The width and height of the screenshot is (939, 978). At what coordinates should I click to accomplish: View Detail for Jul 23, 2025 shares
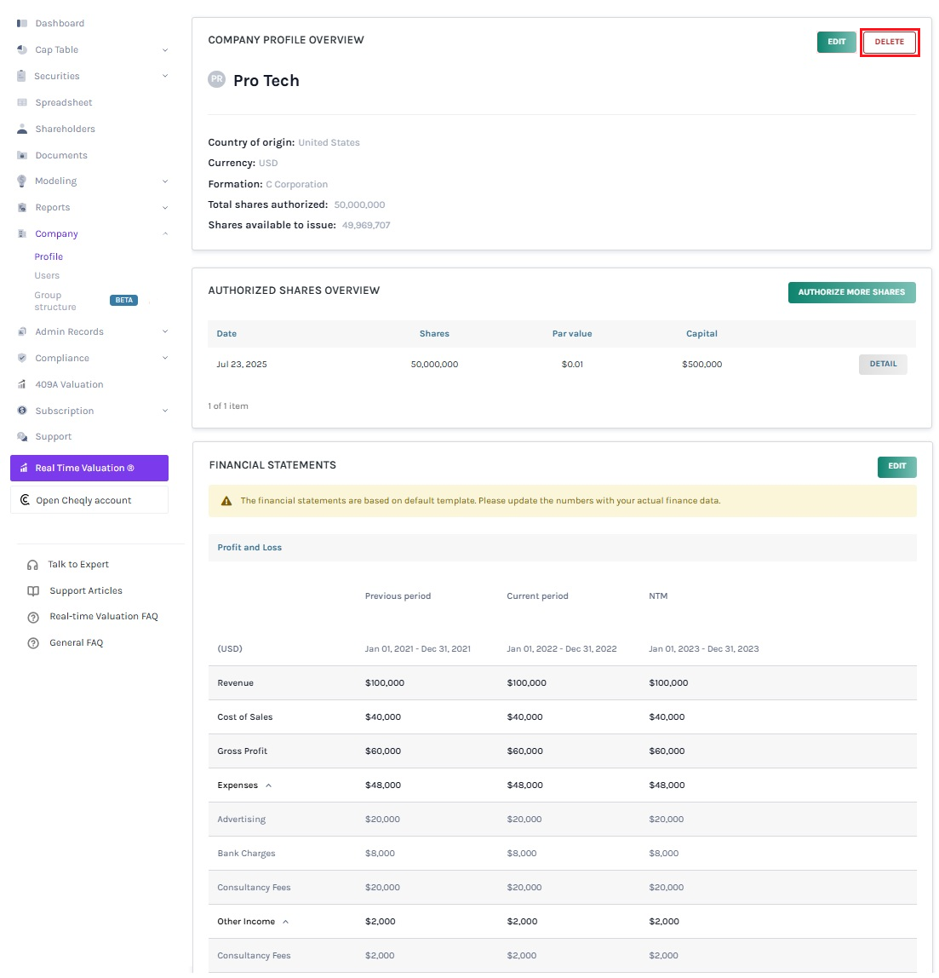coord(883,364)
